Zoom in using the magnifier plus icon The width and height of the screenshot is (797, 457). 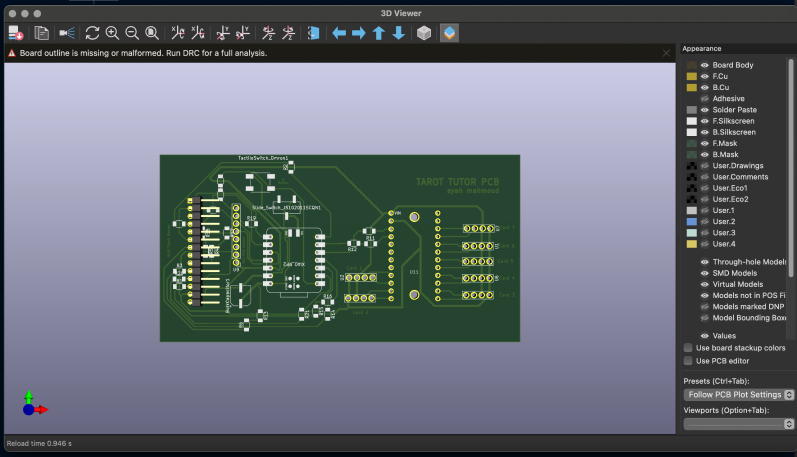(112, 33)
